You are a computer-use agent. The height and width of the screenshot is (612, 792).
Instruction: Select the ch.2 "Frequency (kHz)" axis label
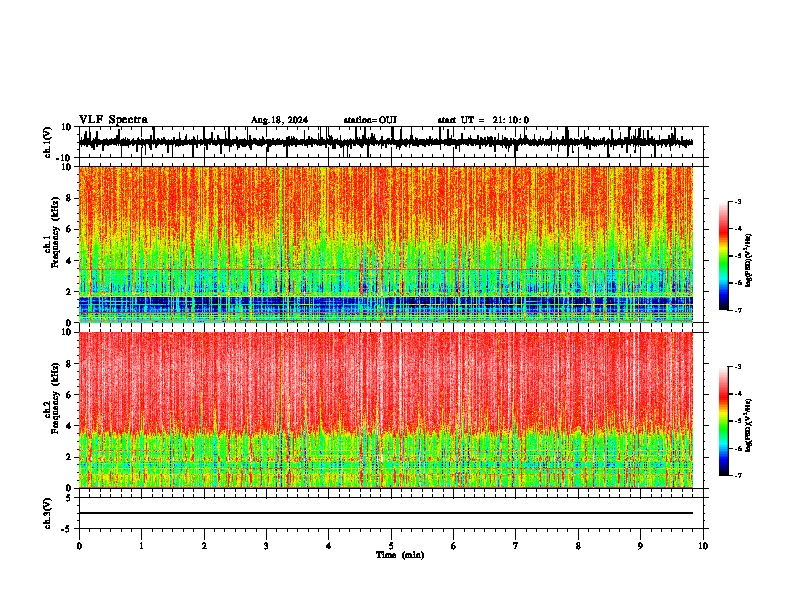coord(55,398)
